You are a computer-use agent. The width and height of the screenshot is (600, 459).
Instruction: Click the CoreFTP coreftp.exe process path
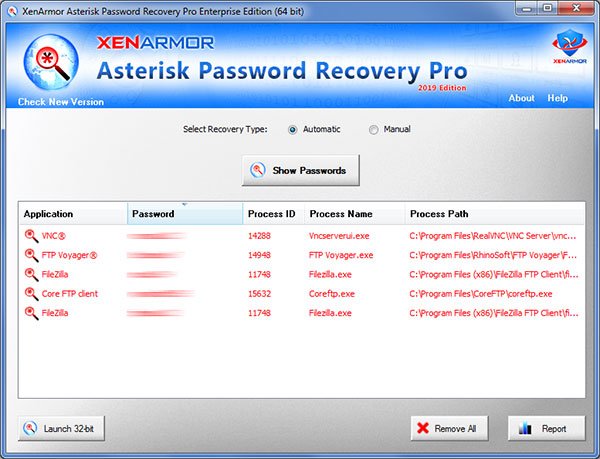481,294
